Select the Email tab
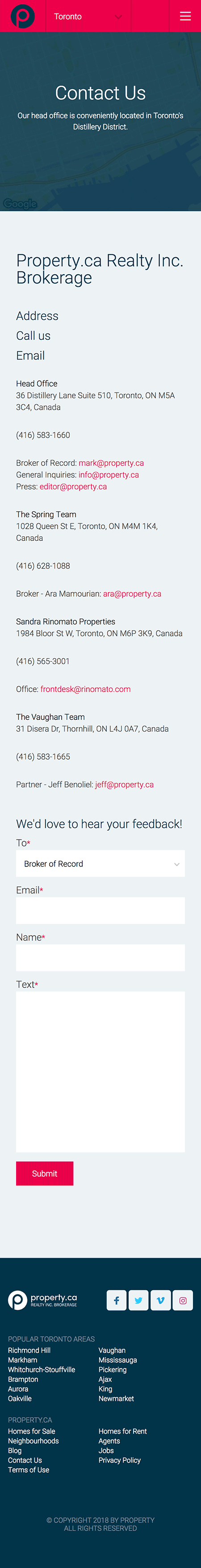The width and height of the screenshot is (201, 1568). (x=30, y=355)
